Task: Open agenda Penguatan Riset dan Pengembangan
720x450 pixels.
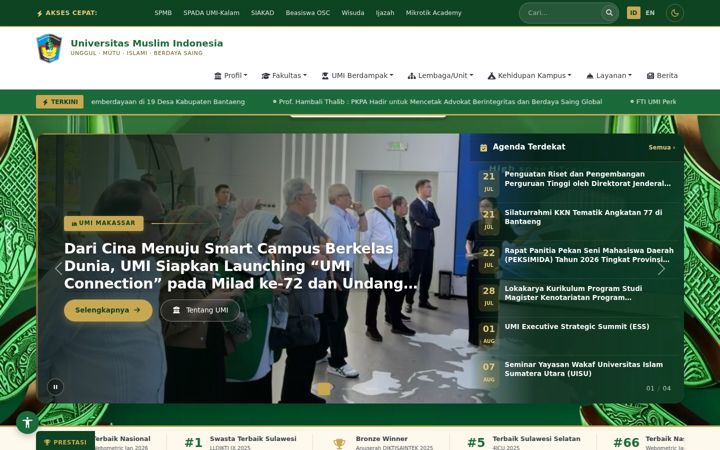Action: point(588,179)
